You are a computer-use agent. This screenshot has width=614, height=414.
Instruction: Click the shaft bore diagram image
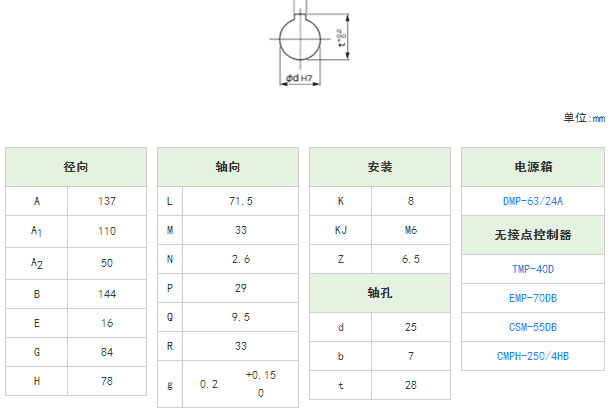[x=309, y=43]
